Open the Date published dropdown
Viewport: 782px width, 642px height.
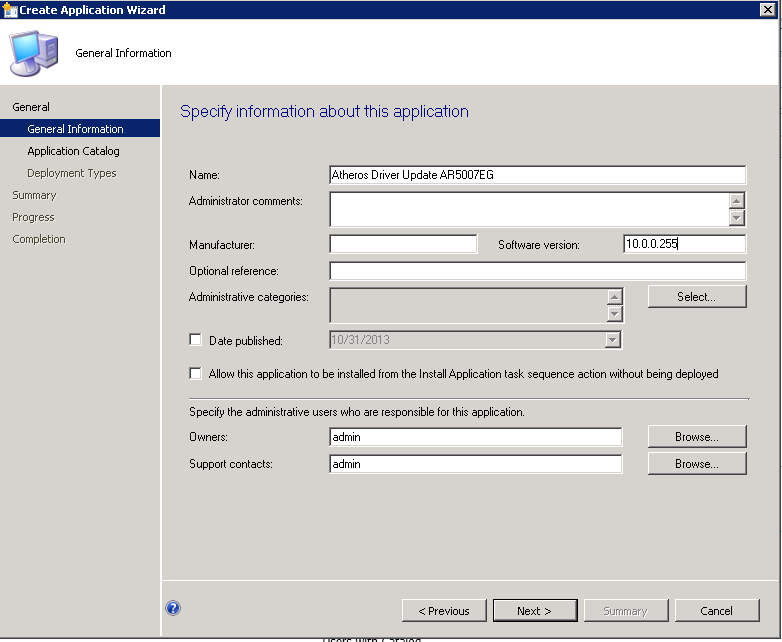pyautogui.click(x=613, y=340)
